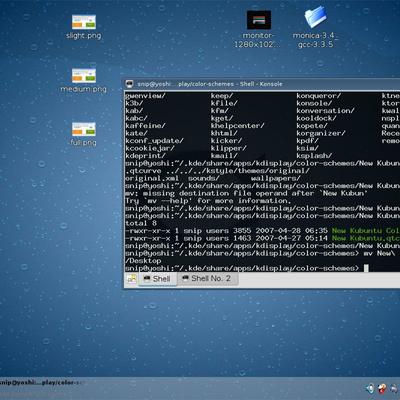Viewport: 400px width, 400px height.
Task: Click the file row sized 3855
Action: [x=262, y=231]
